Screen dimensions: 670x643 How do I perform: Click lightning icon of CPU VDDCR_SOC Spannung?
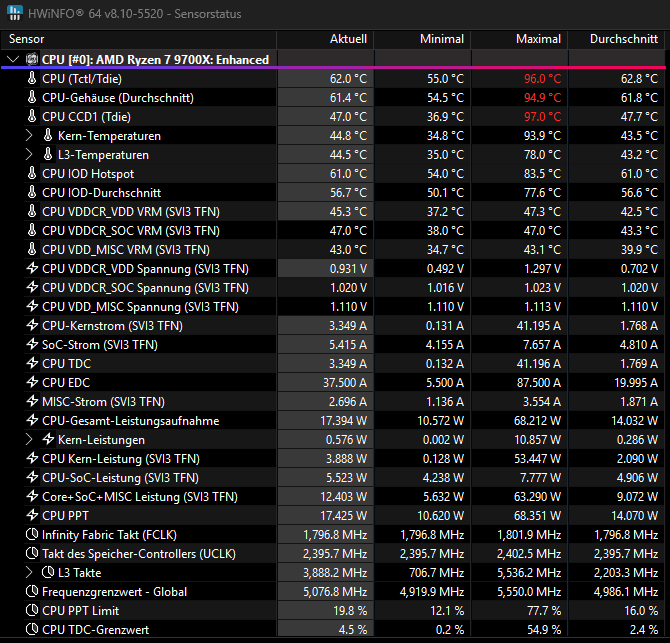tap(32, 287)
